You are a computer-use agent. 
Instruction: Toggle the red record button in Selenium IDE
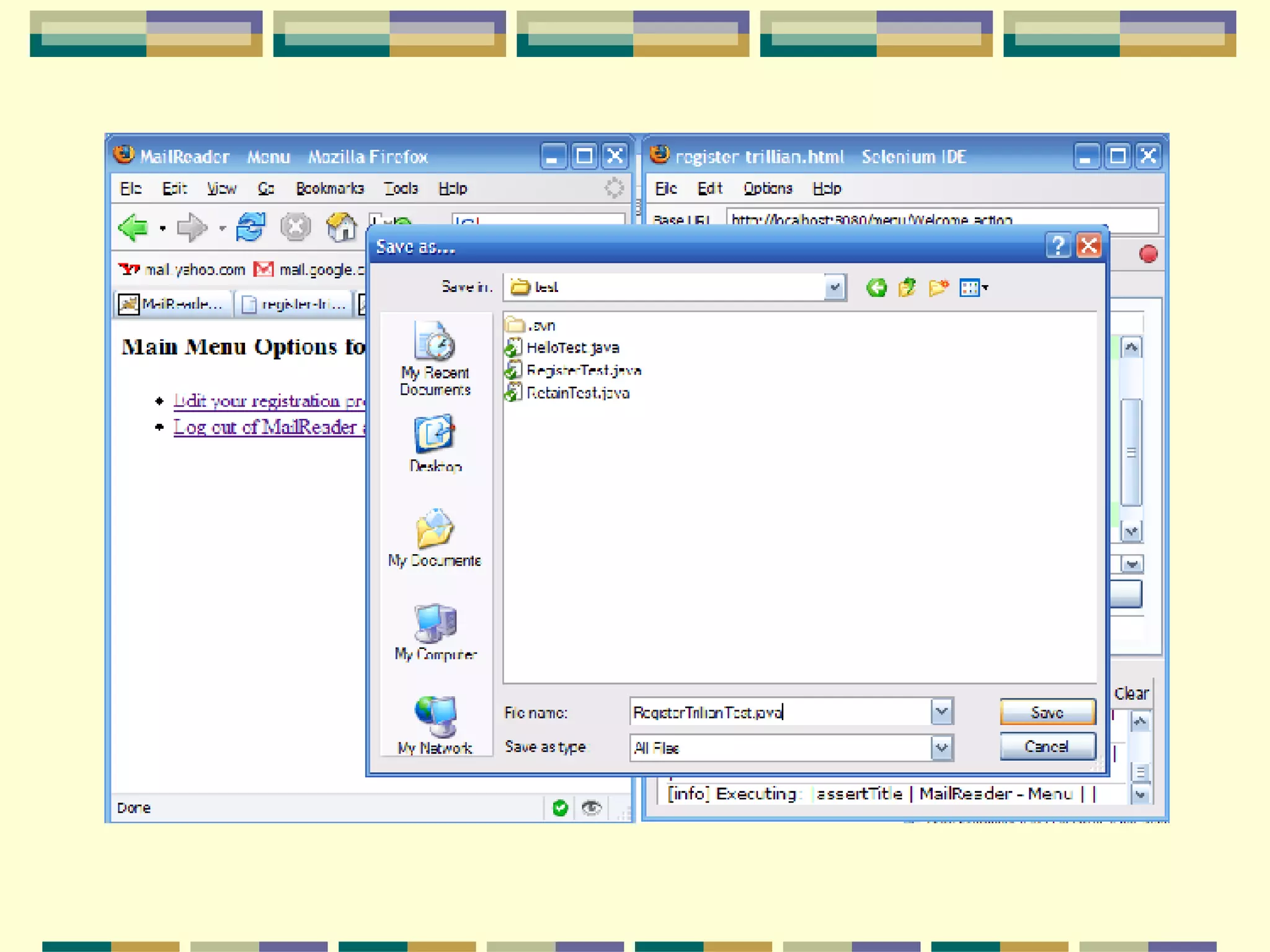[1148, 254]
